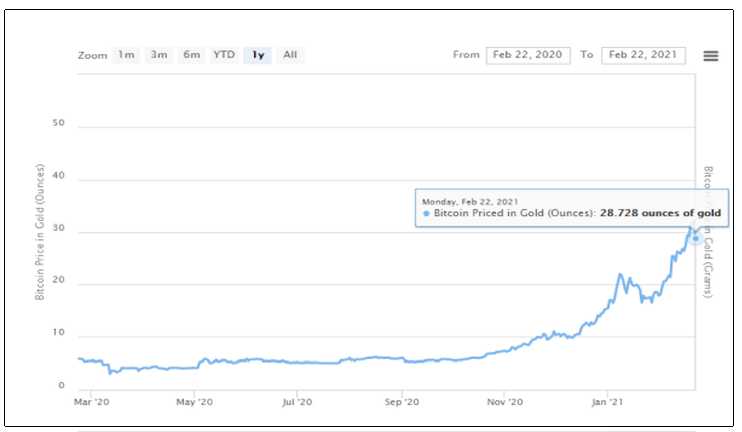Click the Jul '20 x-axis label

pos(297,402)
